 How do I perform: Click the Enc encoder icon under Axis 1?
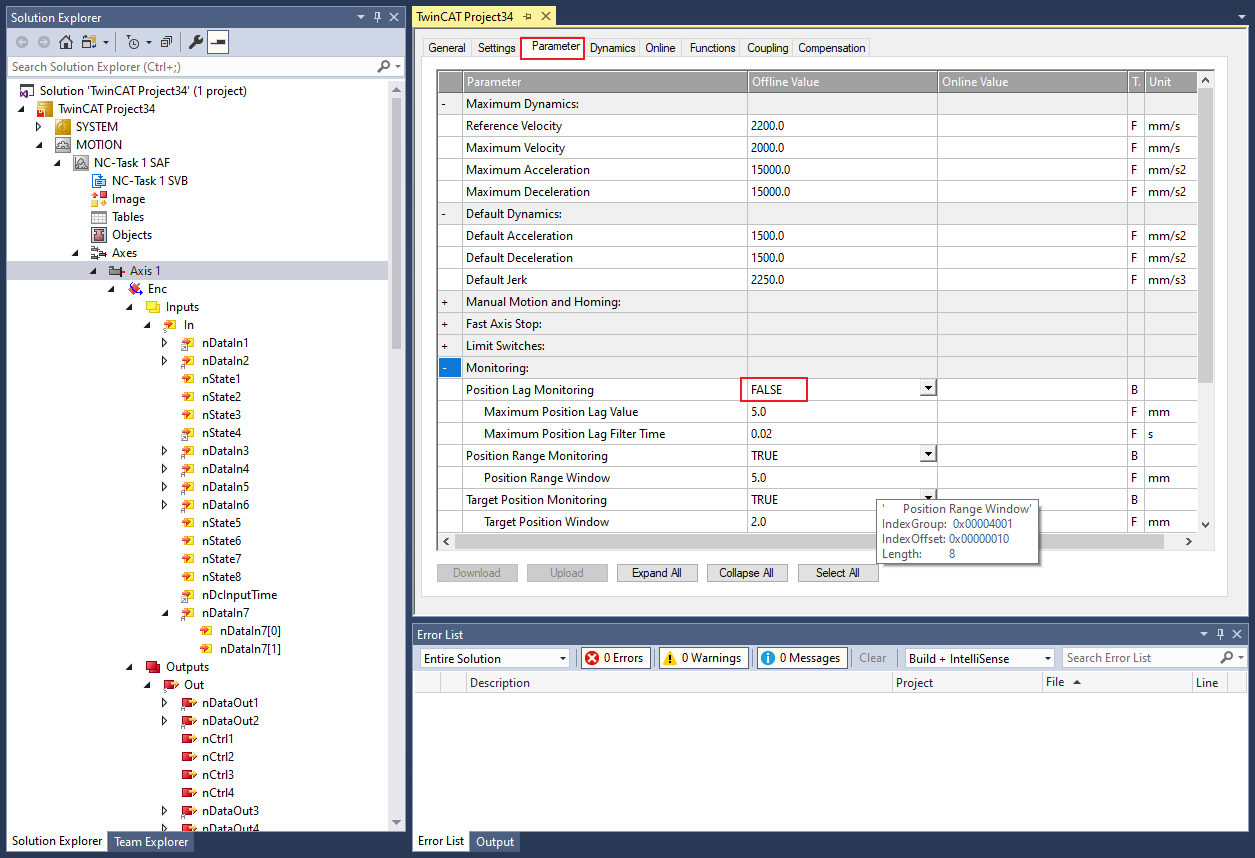[x=135, y=289]
